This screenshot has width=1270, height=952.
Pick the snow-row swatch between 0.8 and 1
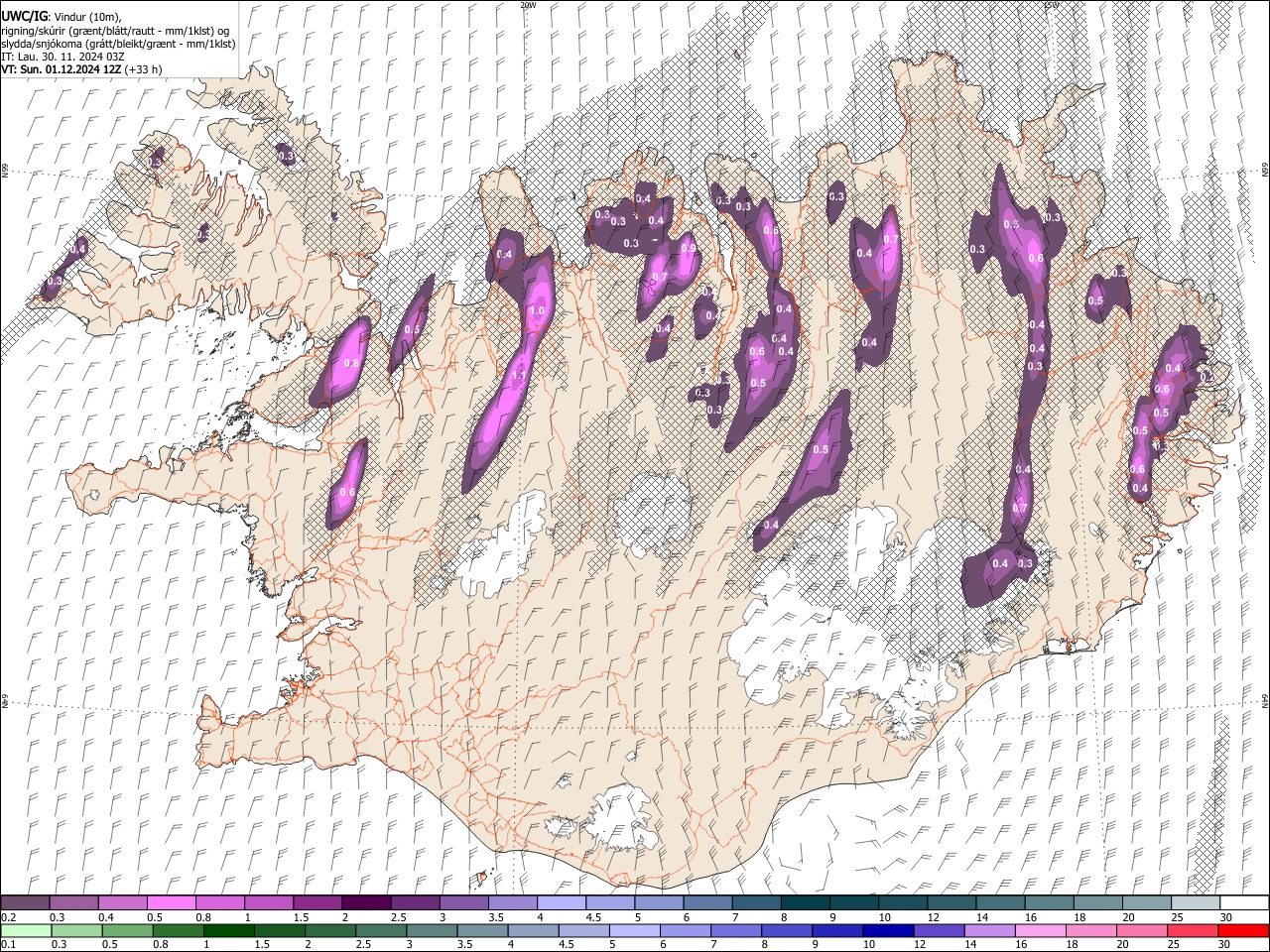[x=219, y=903]
